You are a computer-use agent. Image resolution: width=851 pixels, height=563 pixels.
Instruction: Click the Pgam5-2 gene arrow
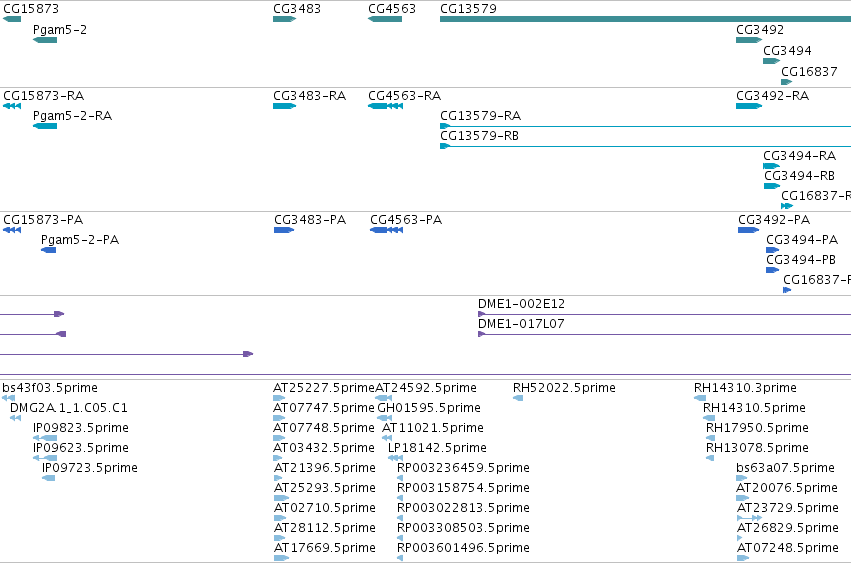pos(45,40)
